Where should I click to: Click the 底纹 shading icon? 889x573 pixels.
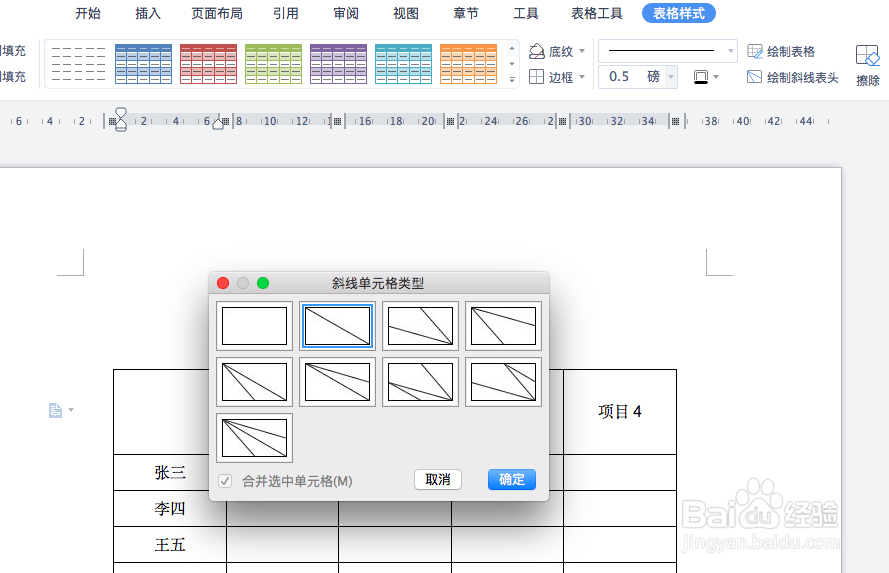pyautogui.click(x=536, y=52)
